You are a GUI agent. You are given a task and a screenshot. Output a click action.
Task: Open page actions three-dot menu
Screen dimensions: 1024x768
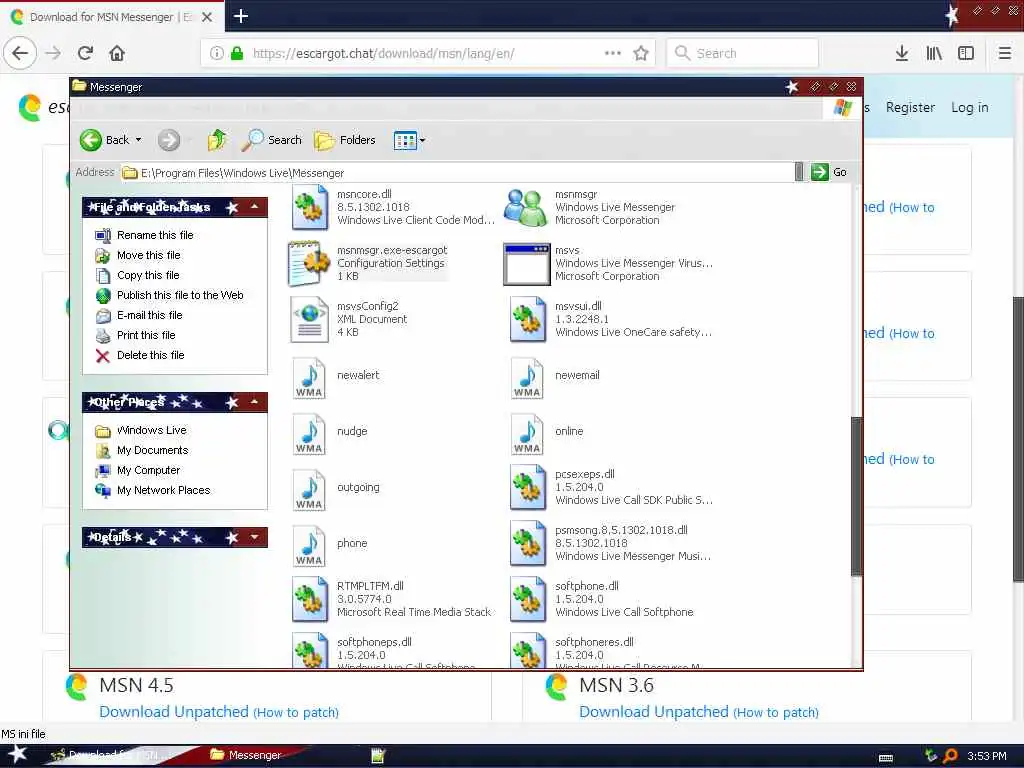pyautogui.click(x=613, y=53)
